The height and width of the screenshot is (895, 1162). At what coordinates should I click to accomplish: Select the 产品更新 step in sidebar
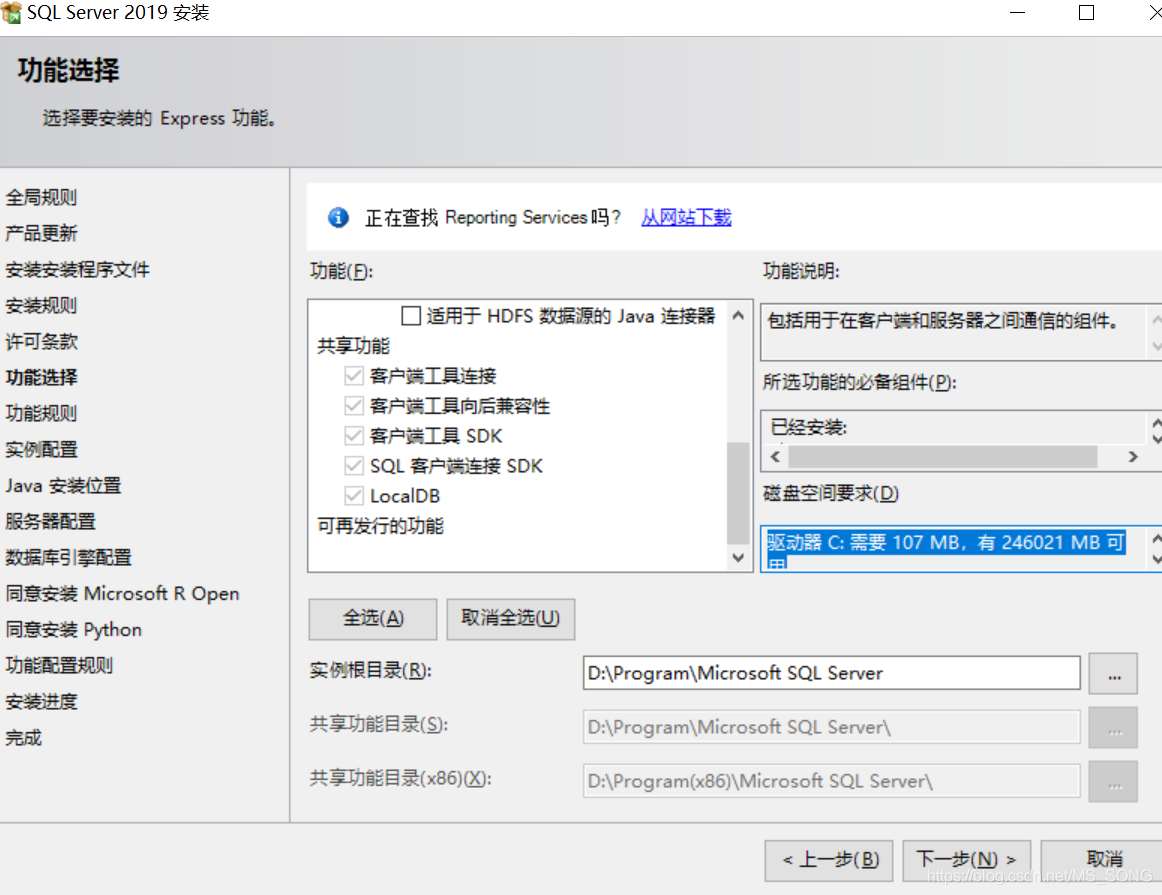[x=41, y=233]
